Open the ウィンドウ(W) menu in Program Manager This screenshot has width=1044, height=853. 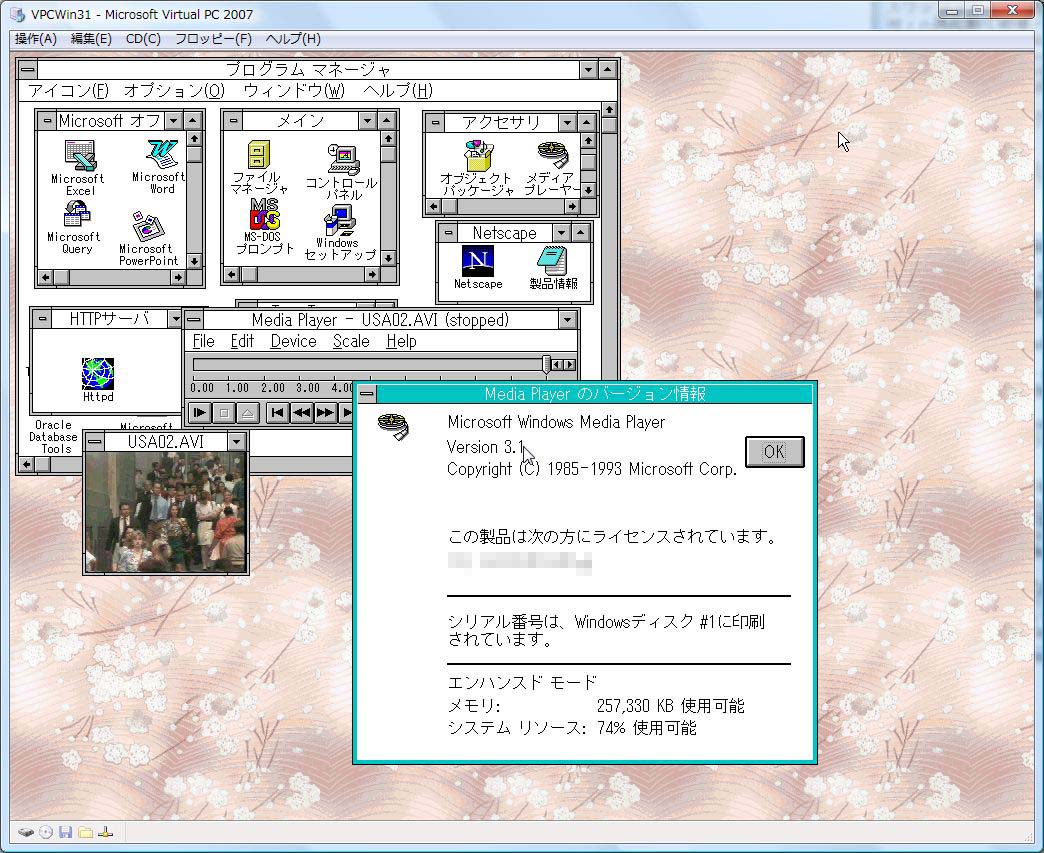(x=294, y=91)
